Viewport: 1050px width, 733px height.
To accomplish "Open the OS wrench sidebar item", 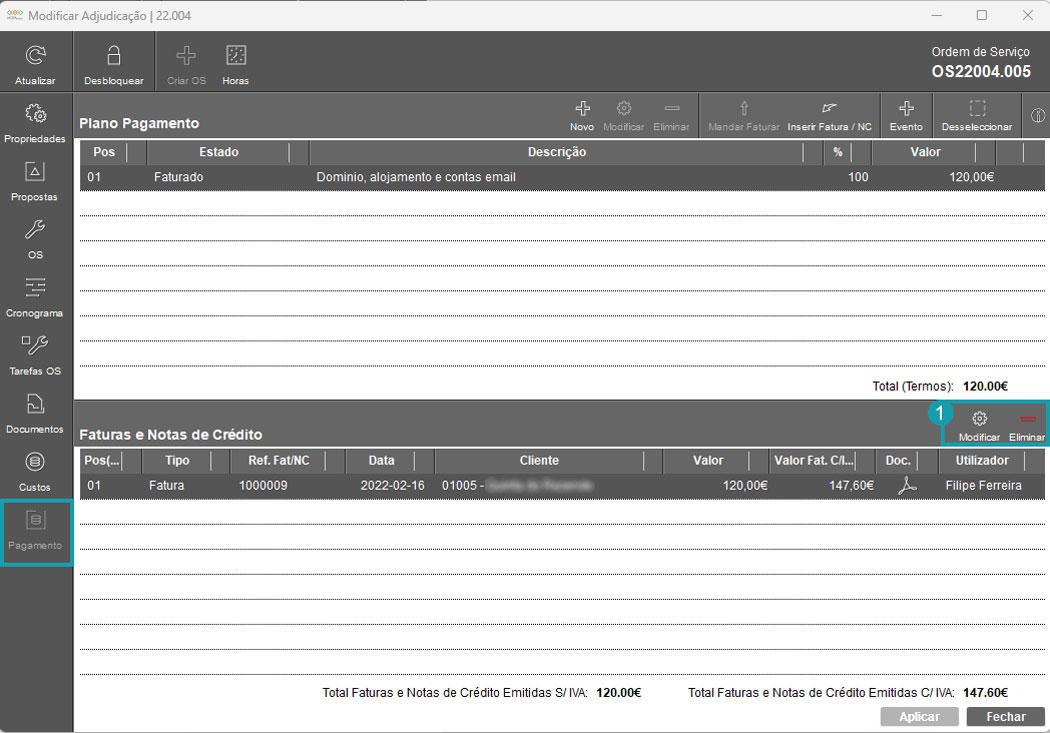I will (x=35, y=239).
